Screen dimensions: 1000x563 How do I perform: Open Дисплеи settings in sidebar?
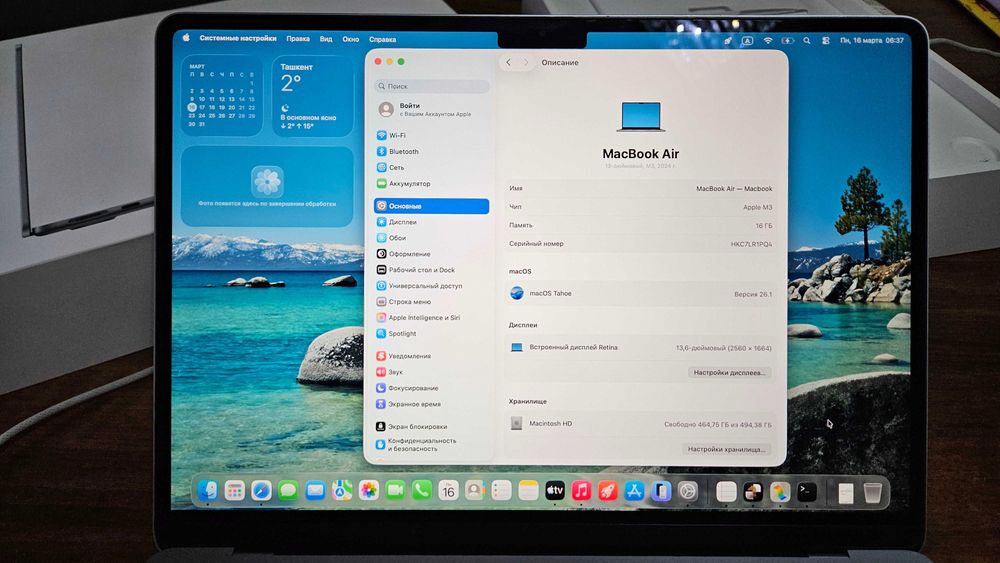pyautogui.click(x=432, y=222)
